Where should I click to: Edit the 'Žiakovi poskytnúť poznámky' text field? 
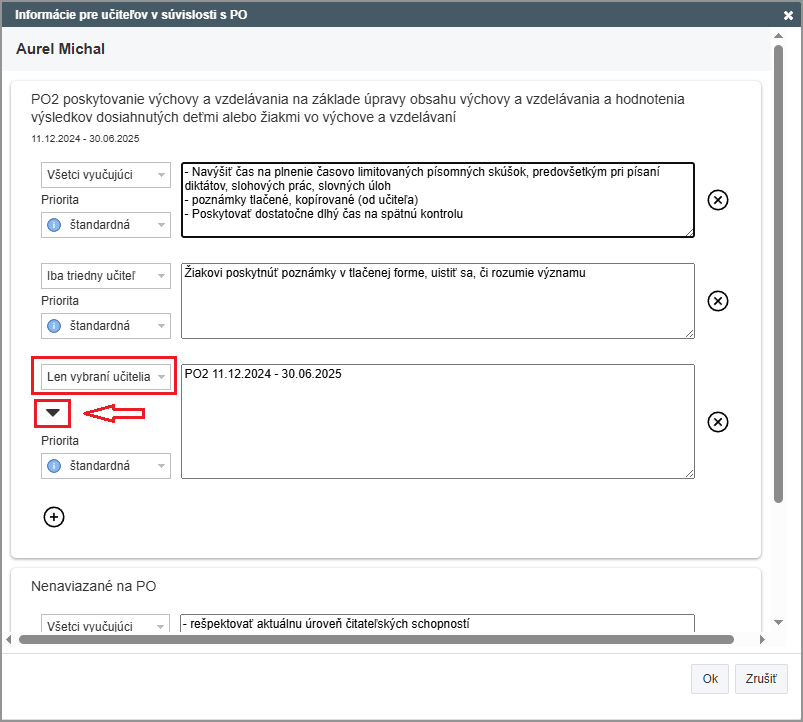(437, 301)
